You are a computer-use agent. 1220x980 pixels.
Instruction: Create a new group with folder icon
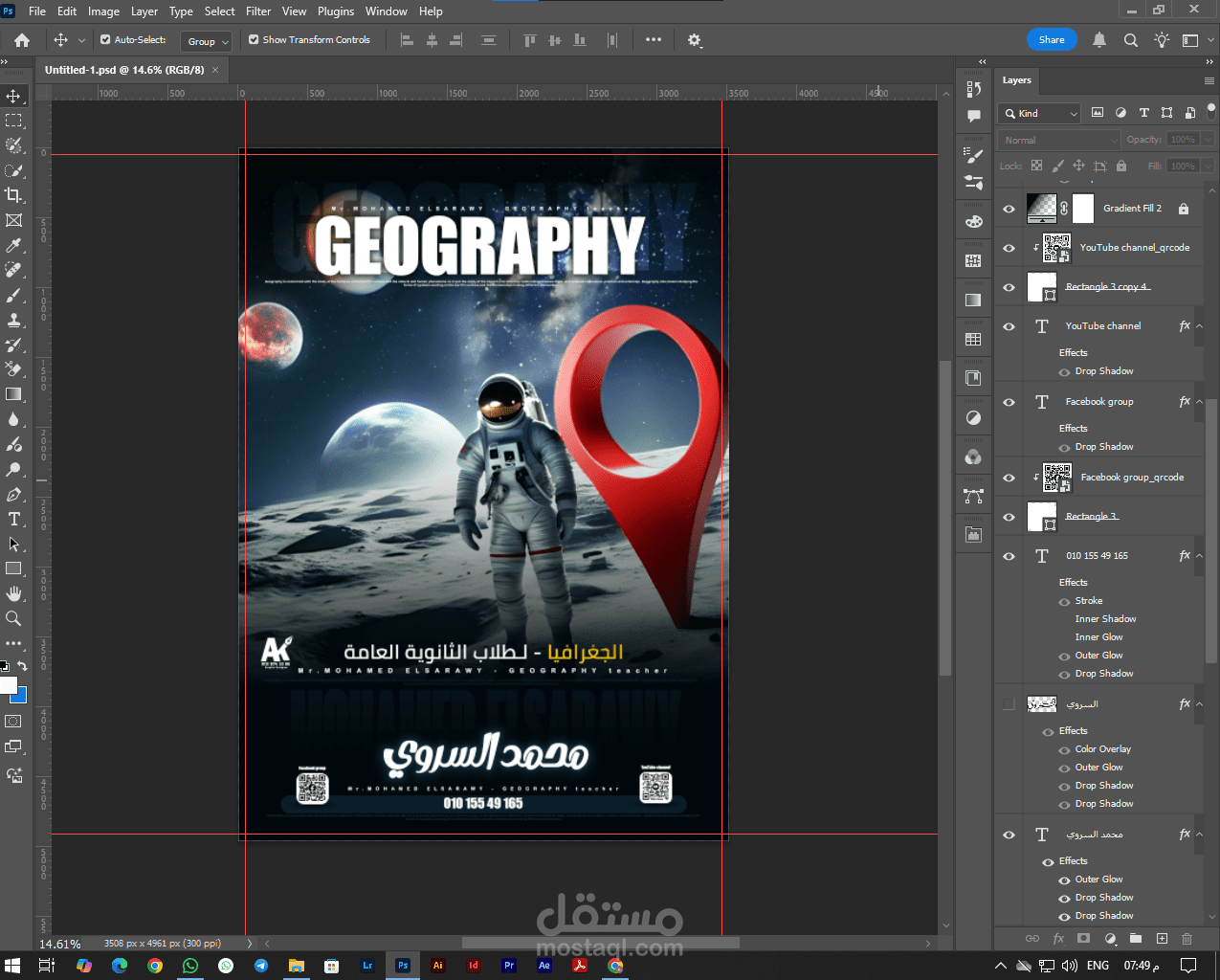[x=1135, y=939]
